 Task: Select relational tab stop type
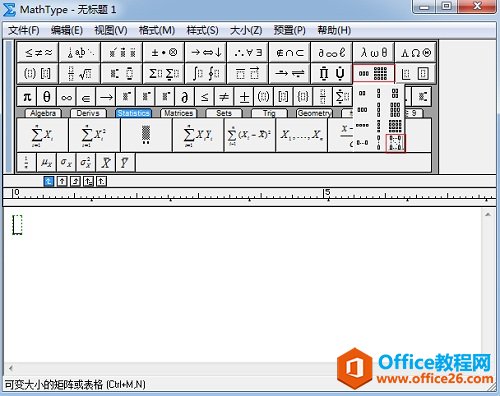[88, 181]
